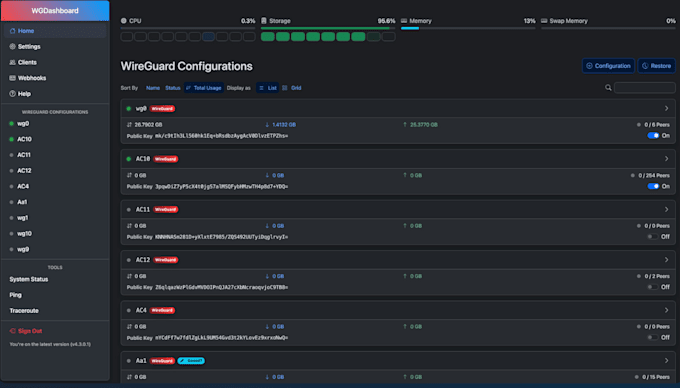Click the Help question mark icon
This screenshot has width=680, height=388.
click(13, 94)
